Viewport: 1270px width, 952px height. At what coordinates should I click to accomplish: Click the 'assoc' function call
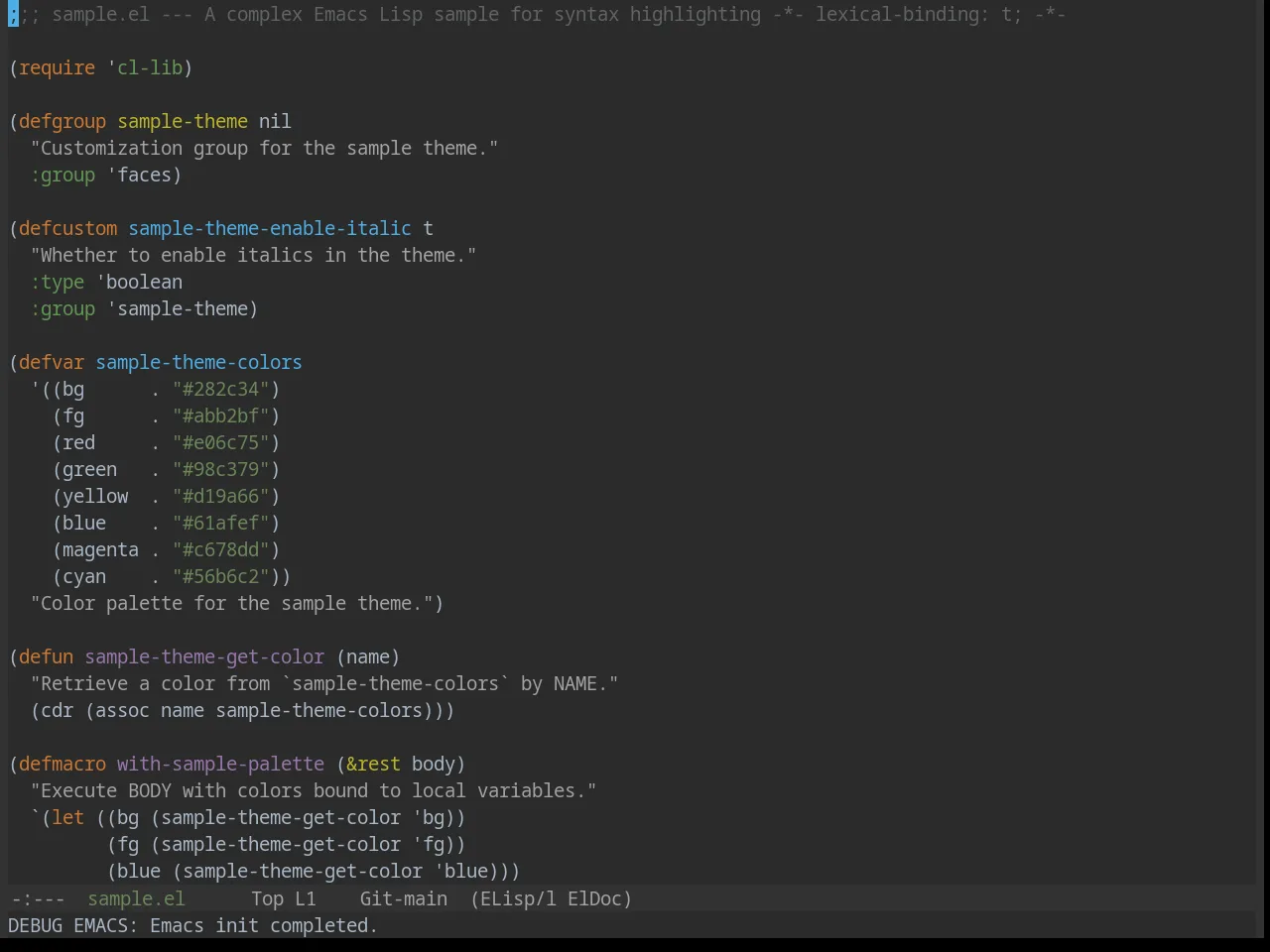pos(122,710)
